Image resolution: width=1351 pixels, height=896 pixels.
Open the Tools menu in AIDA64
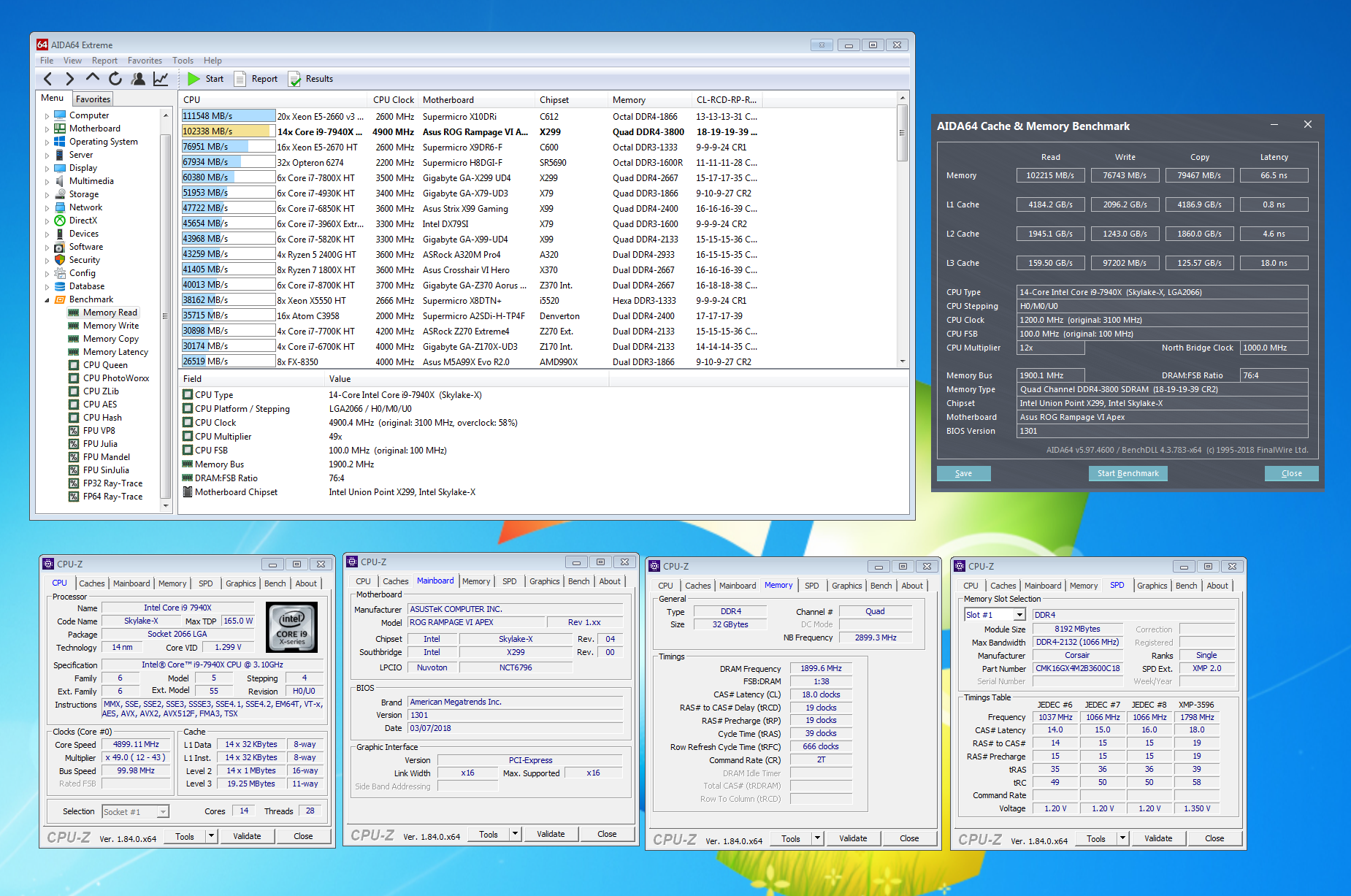183,61
